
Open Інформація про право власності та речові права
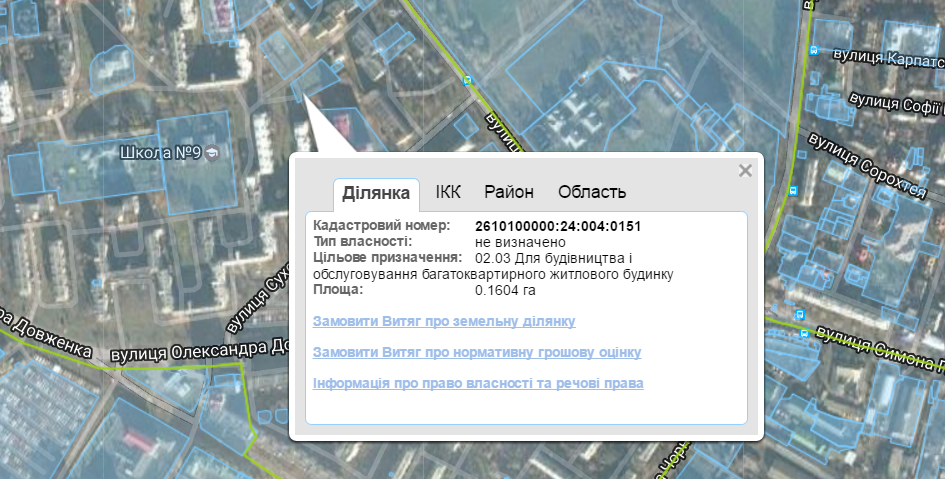(x=478, y=383)
